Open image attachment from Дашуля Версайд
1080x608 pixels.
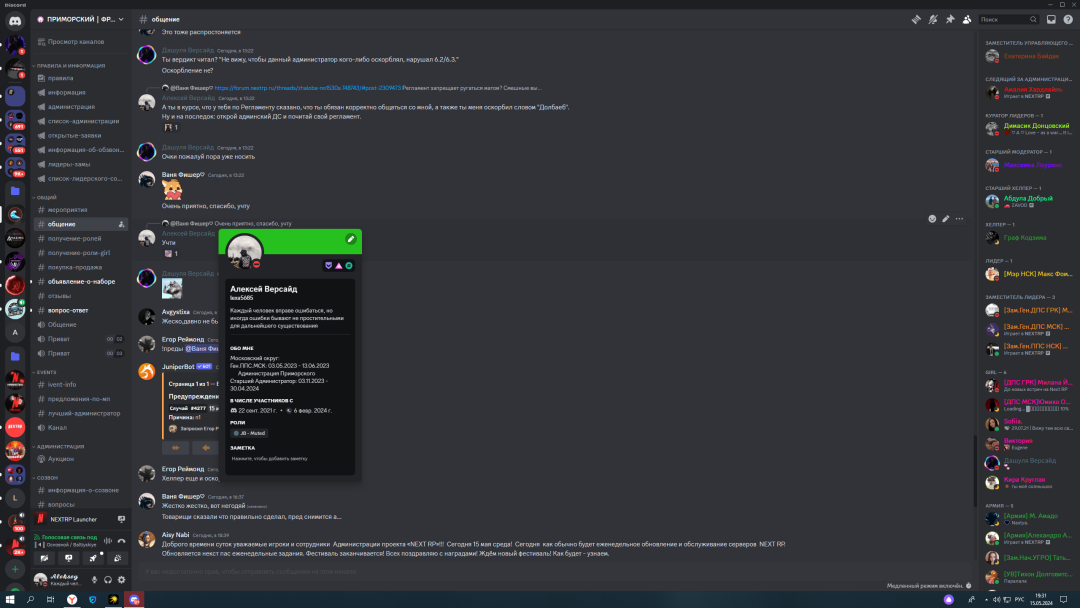coord(172,289)
